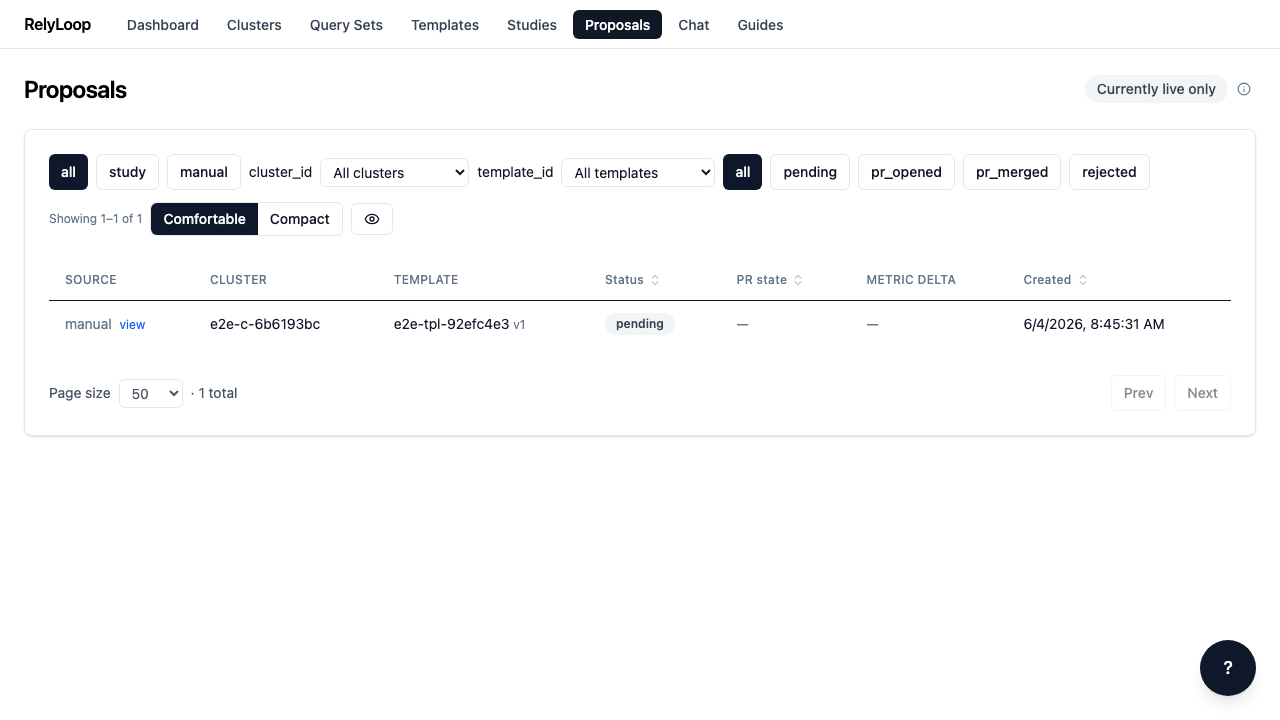The height and width of the screenshot is (720, 1280).
Task: Switch to Comfortable density
Action: tap(204, 219)
